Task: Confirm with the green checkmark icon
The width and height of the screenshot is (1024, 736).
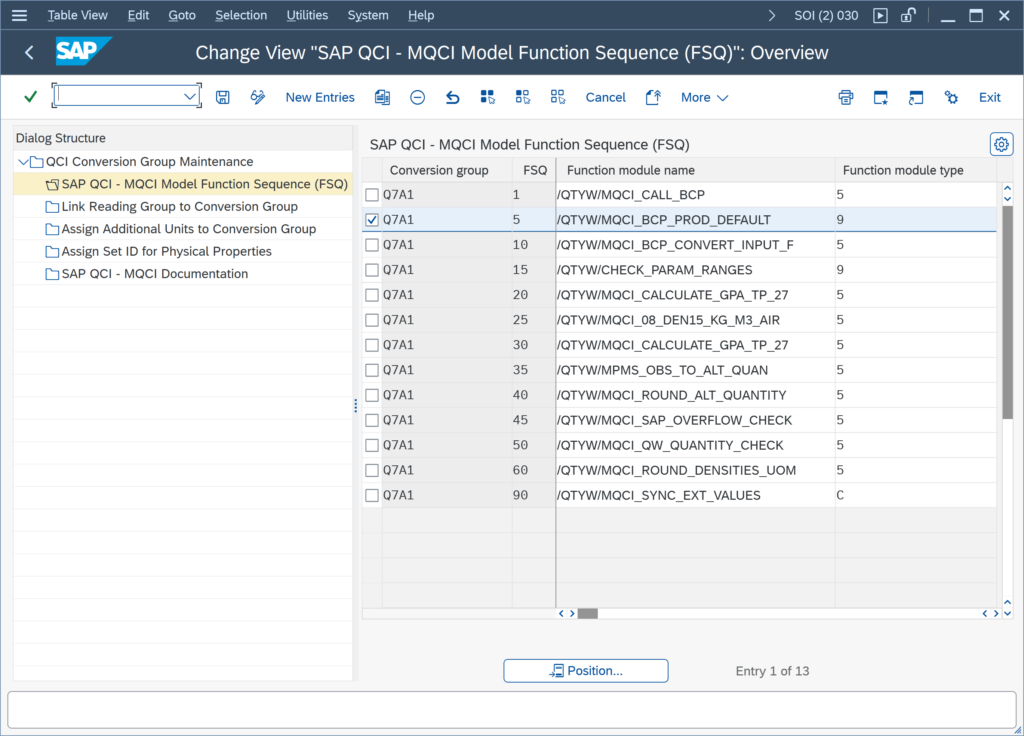Action: pos(30,97)
